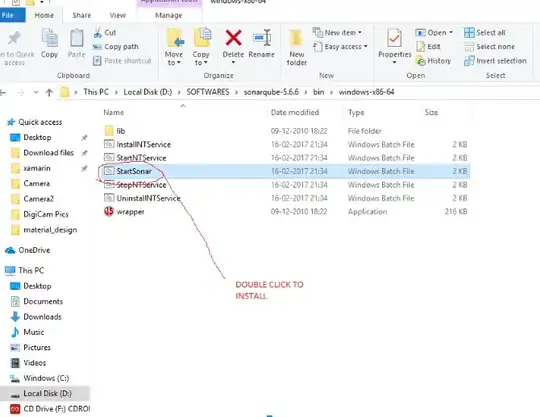Click the Move to folder icon
This screenshot has height=417, width=540.
175,39
